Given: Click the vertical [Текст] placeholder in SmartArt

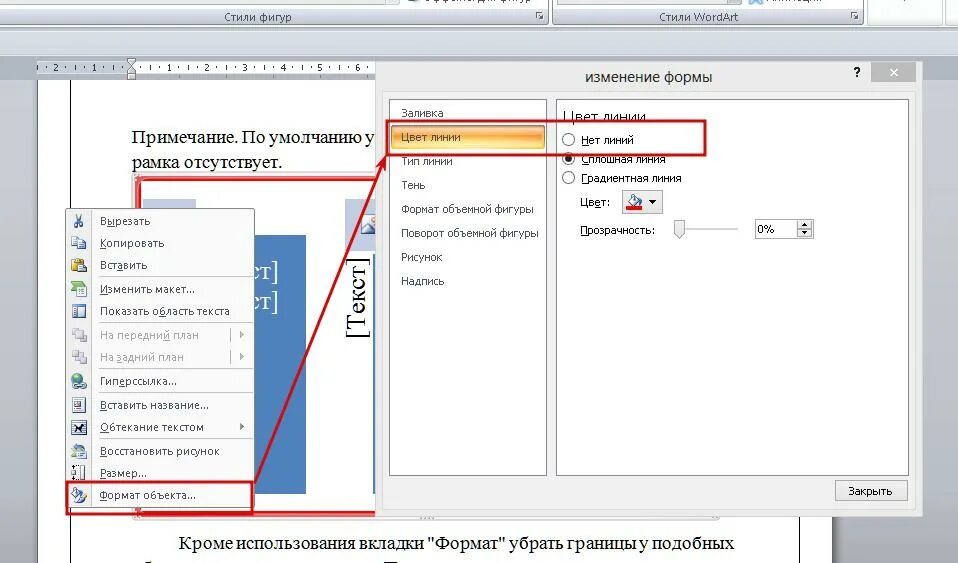Looking at the screenshot, I should point(358,298).
